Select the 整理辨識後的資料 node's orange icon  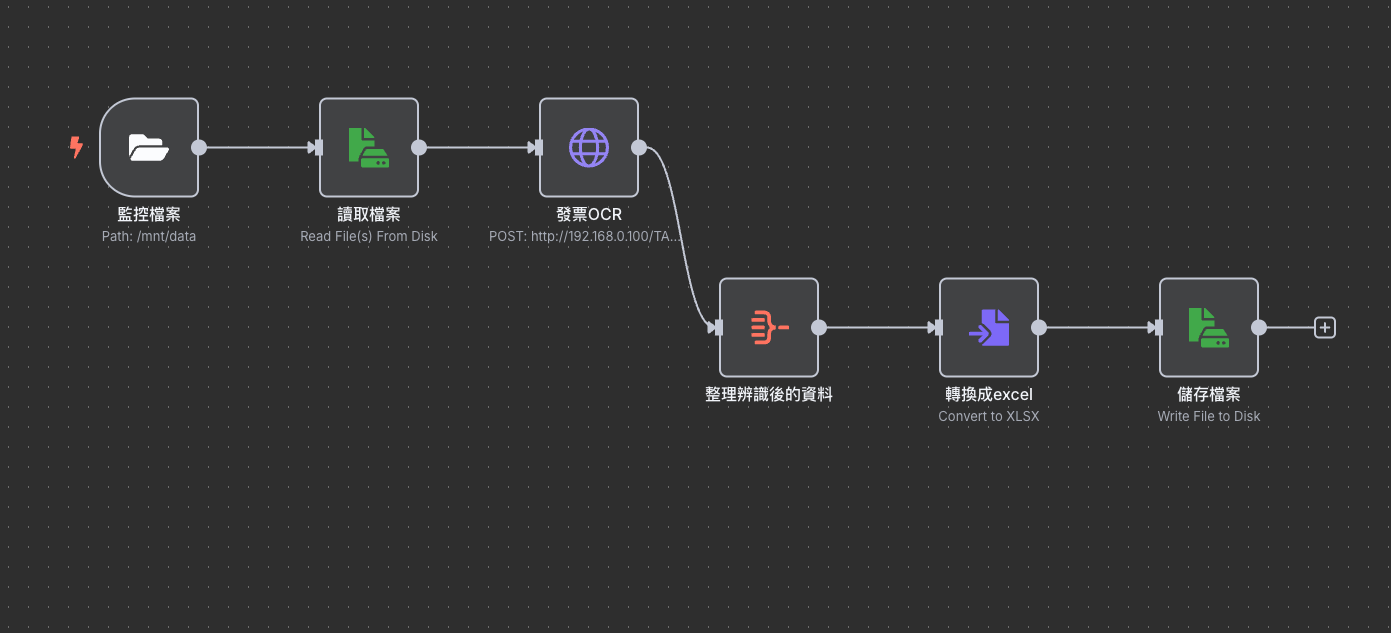point(768,327)
